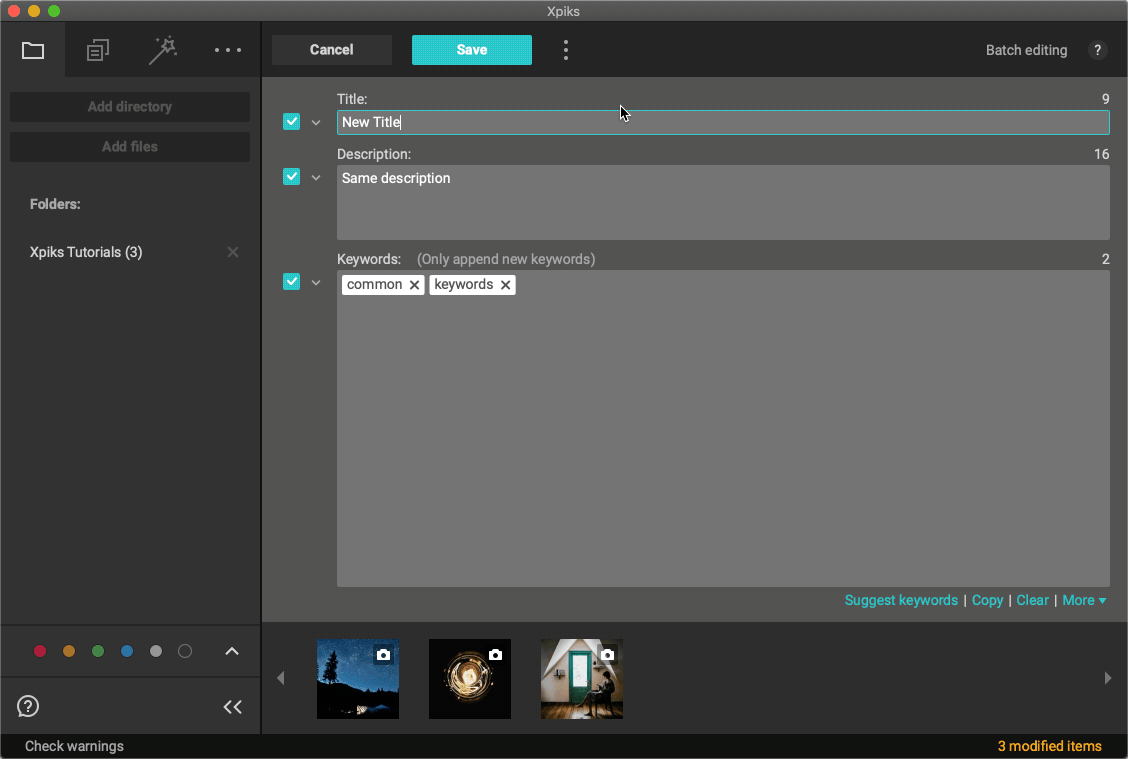1128x759 pixels.
Task: Open vertical dots menu beside Save
Action: tap(566, 50)
